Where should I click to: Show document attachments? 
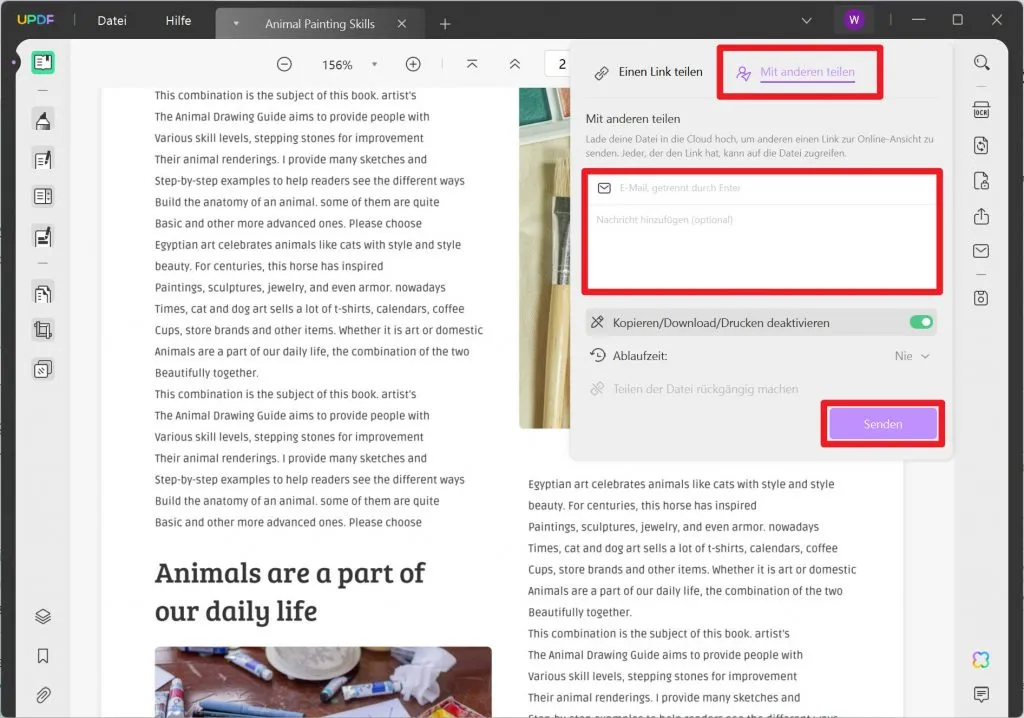(x=41, y=695)
